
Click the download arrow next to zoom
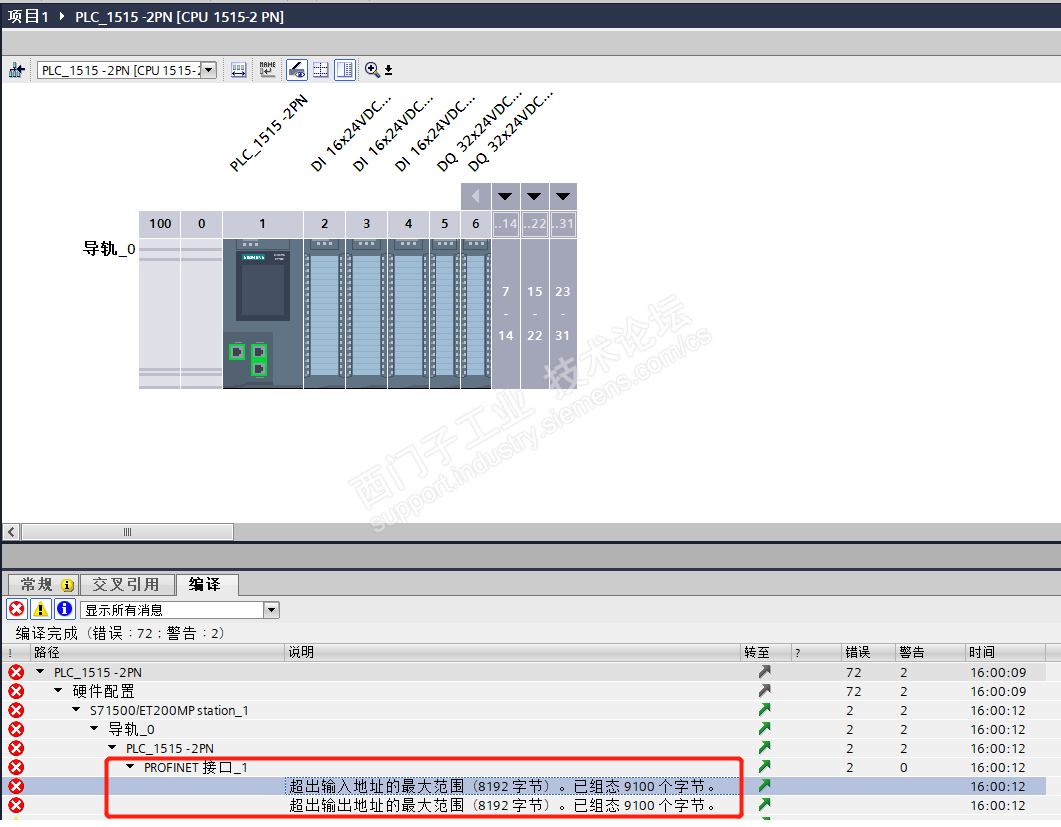388,70
